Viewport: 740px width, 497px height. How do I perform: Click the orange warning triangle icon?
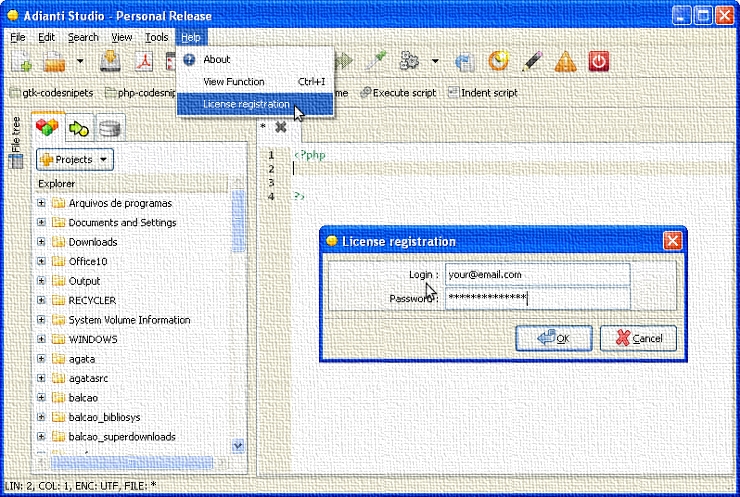click(565, 61)
